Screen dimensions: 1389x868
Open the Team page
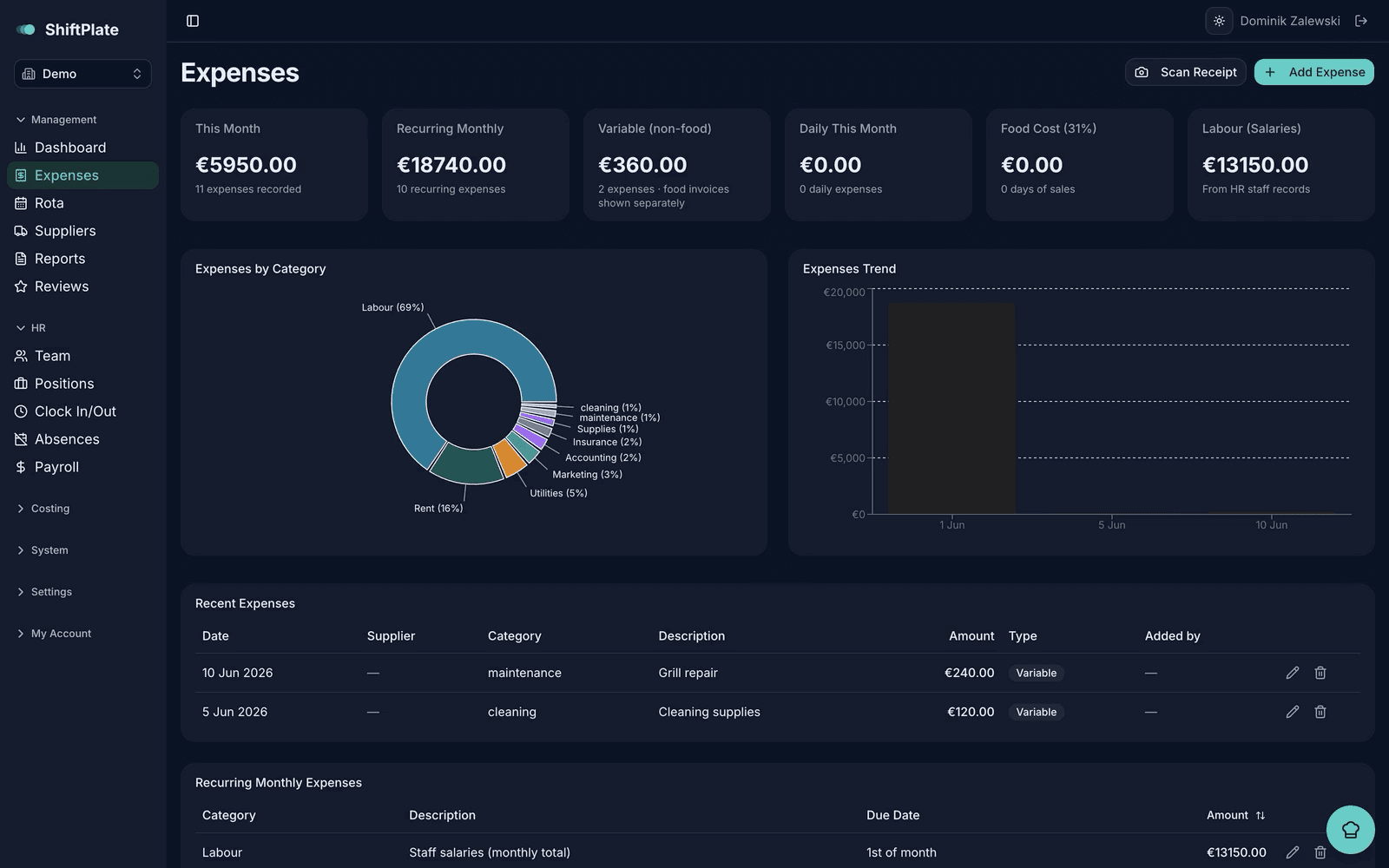click(82, 356)
